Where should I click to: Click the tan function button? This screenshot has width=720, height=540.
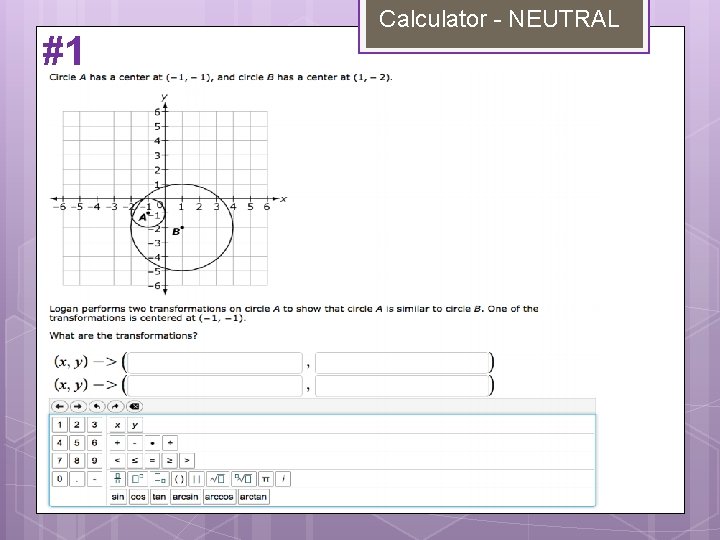tap(159, 497)
